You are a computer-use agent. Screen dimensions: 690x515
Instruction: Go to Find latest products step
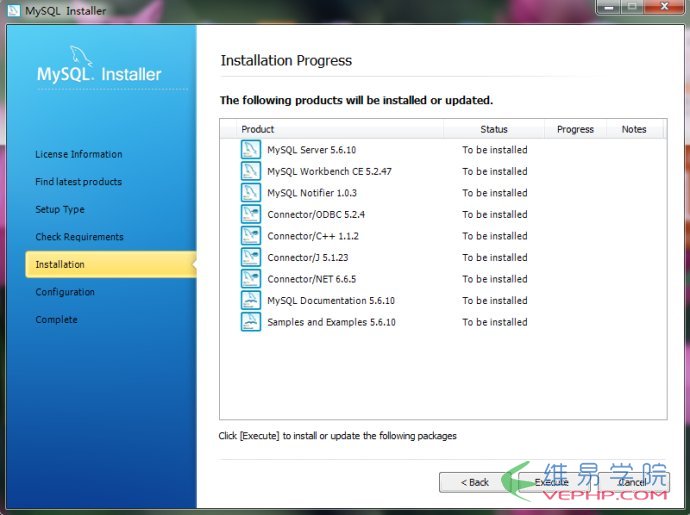[79, 182]
